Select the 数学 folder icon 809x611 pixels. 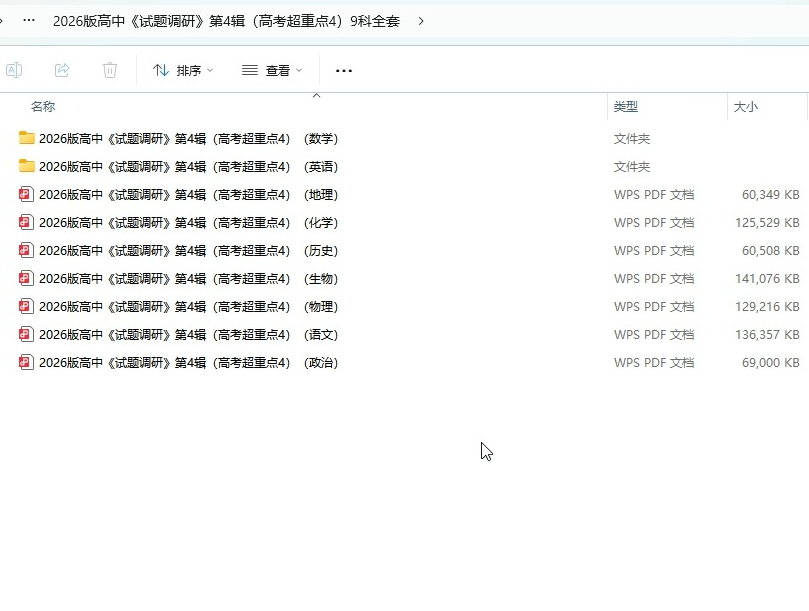pos(27,138)
